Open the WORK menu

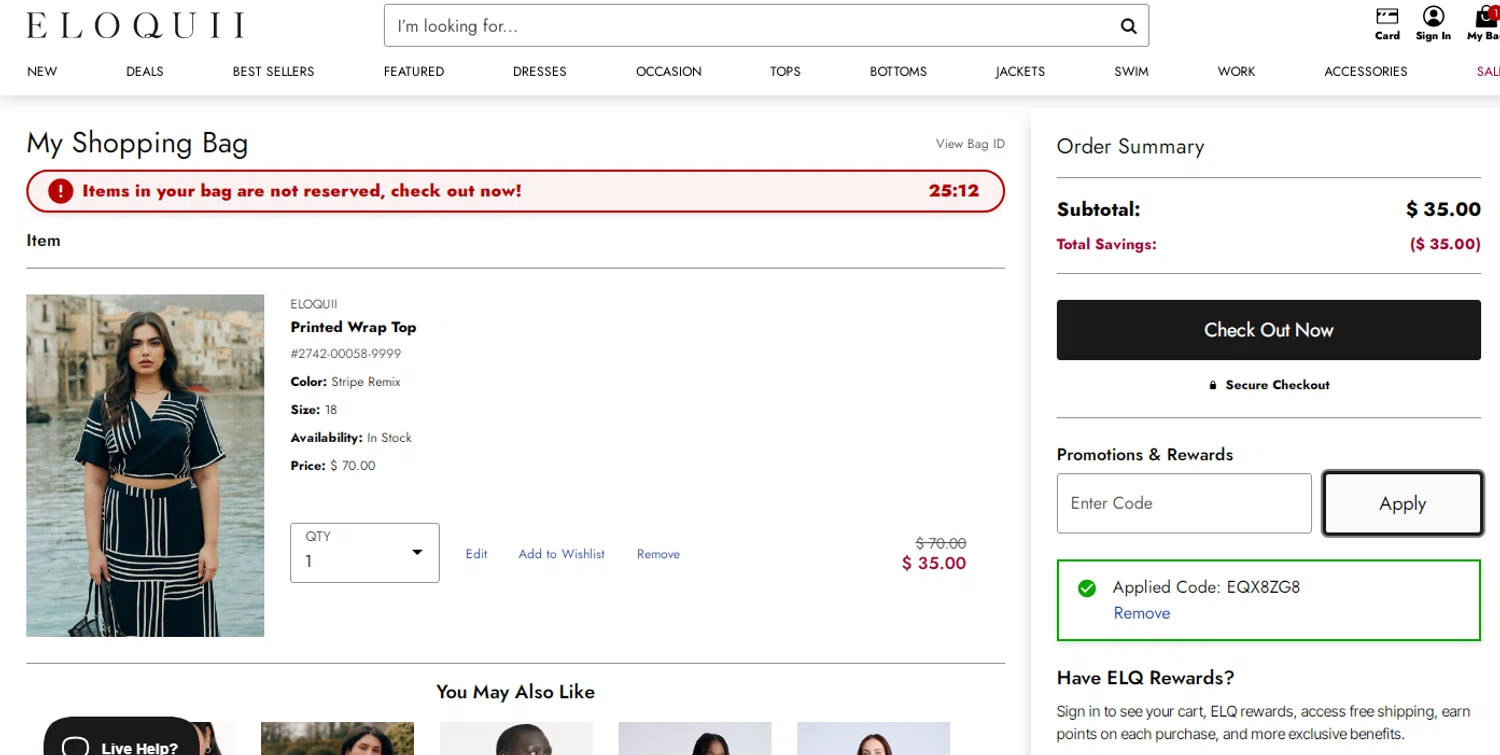click(1236, 72)
